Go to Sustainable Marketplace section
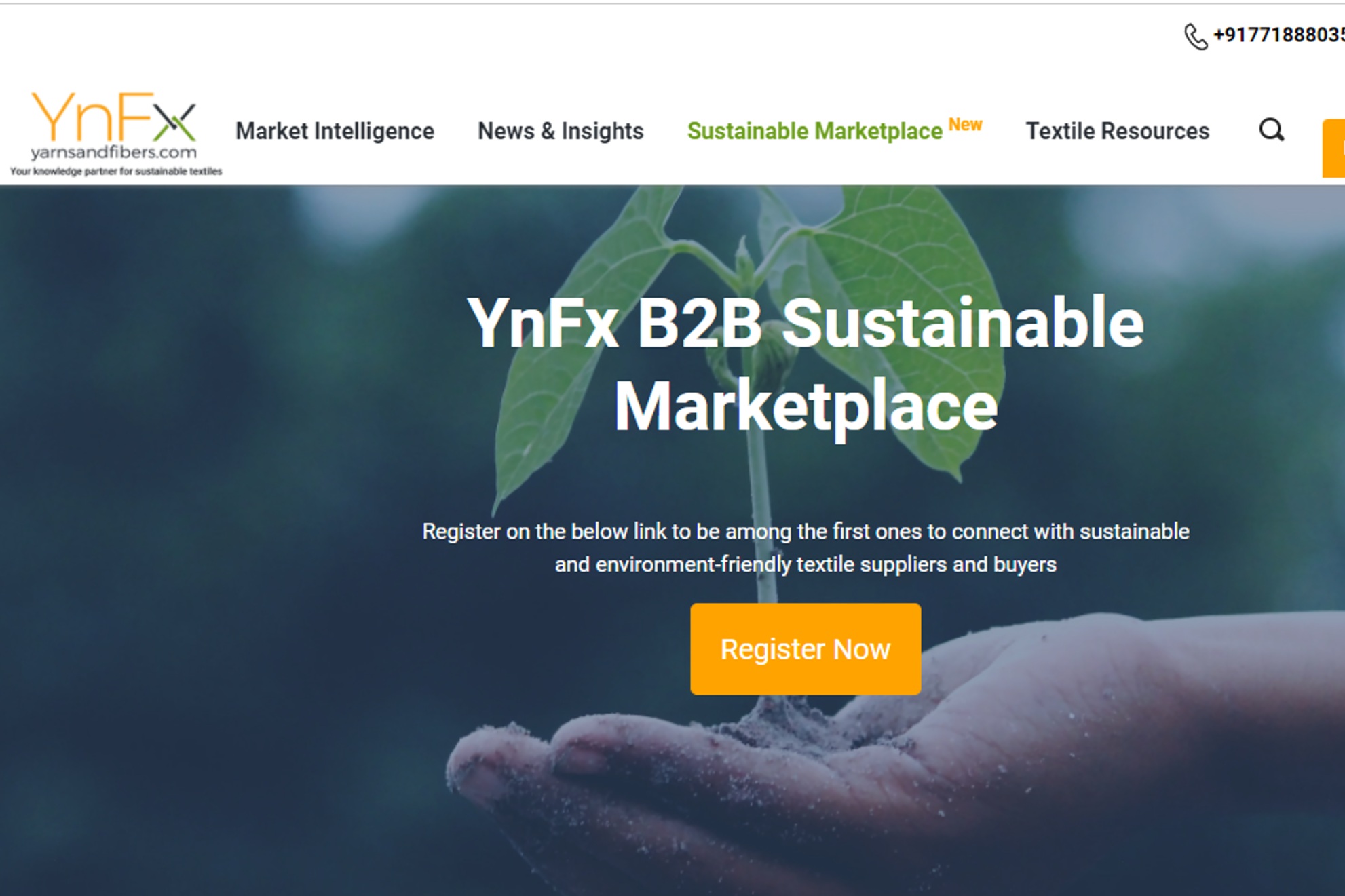 [x=815, y=131]
